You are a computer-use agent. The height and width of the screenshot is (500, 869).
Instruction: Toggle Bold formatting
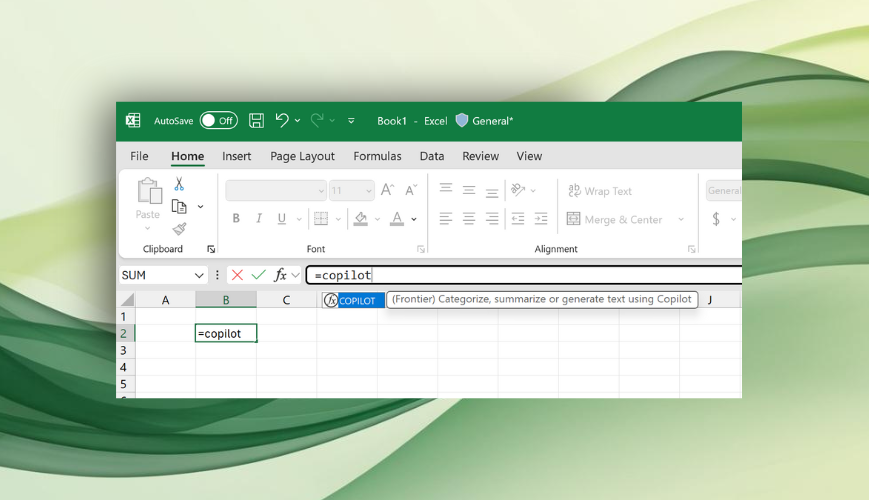click(x=236, y=218)
